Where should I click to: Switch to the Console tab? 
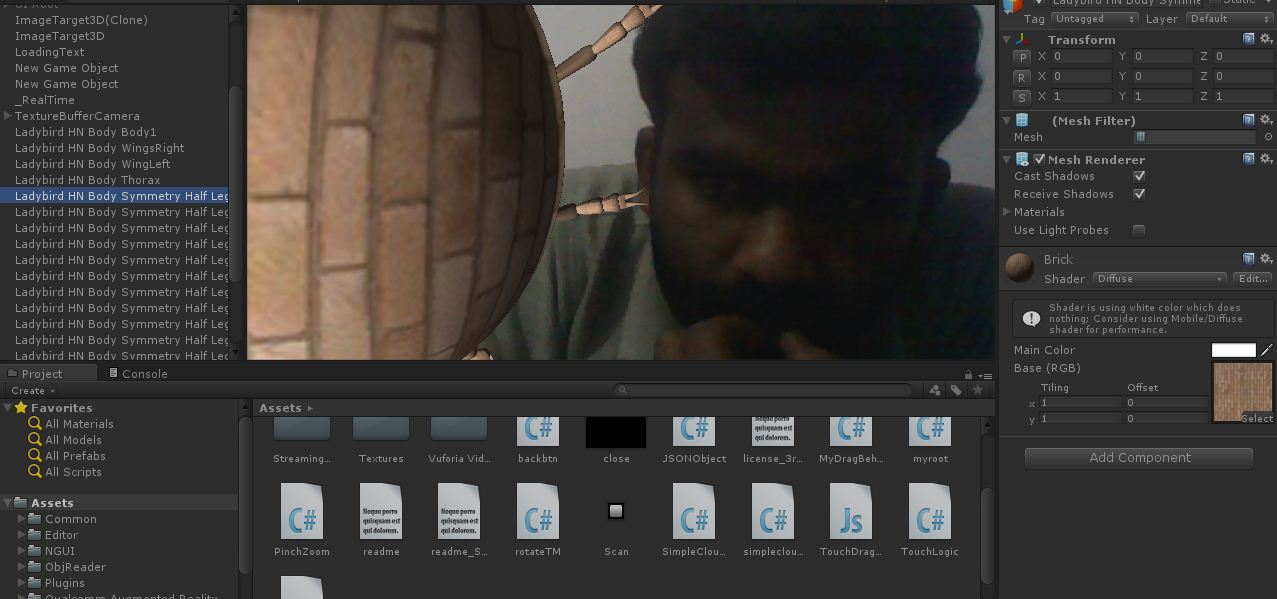coord(139,373)
